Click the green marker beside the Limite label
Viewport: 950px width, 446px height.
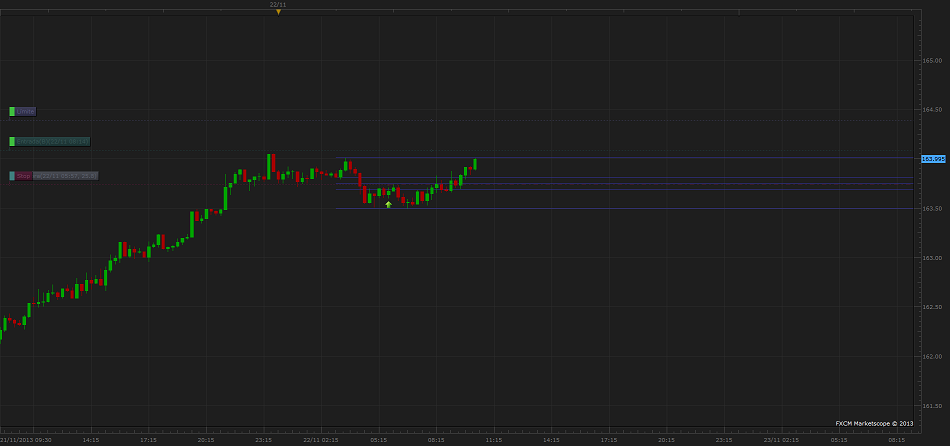click(x=12, y=111)
